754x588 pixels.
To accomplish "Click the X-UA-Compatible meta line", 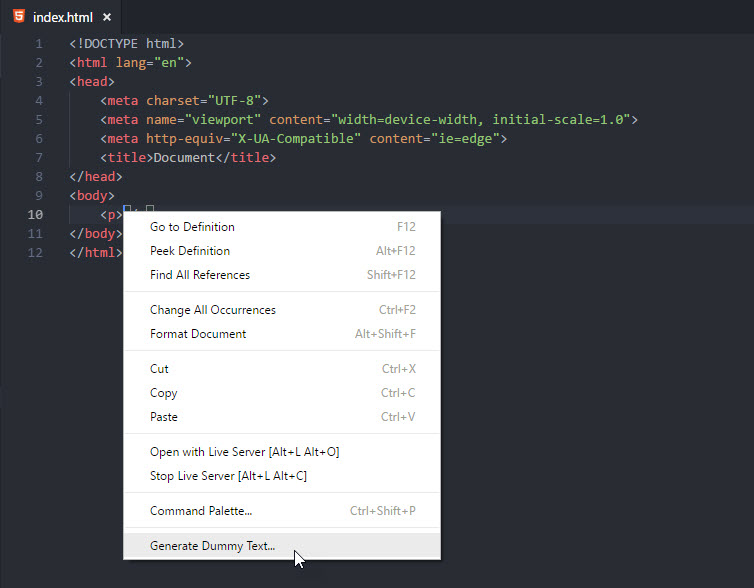I will coord(303,139).
